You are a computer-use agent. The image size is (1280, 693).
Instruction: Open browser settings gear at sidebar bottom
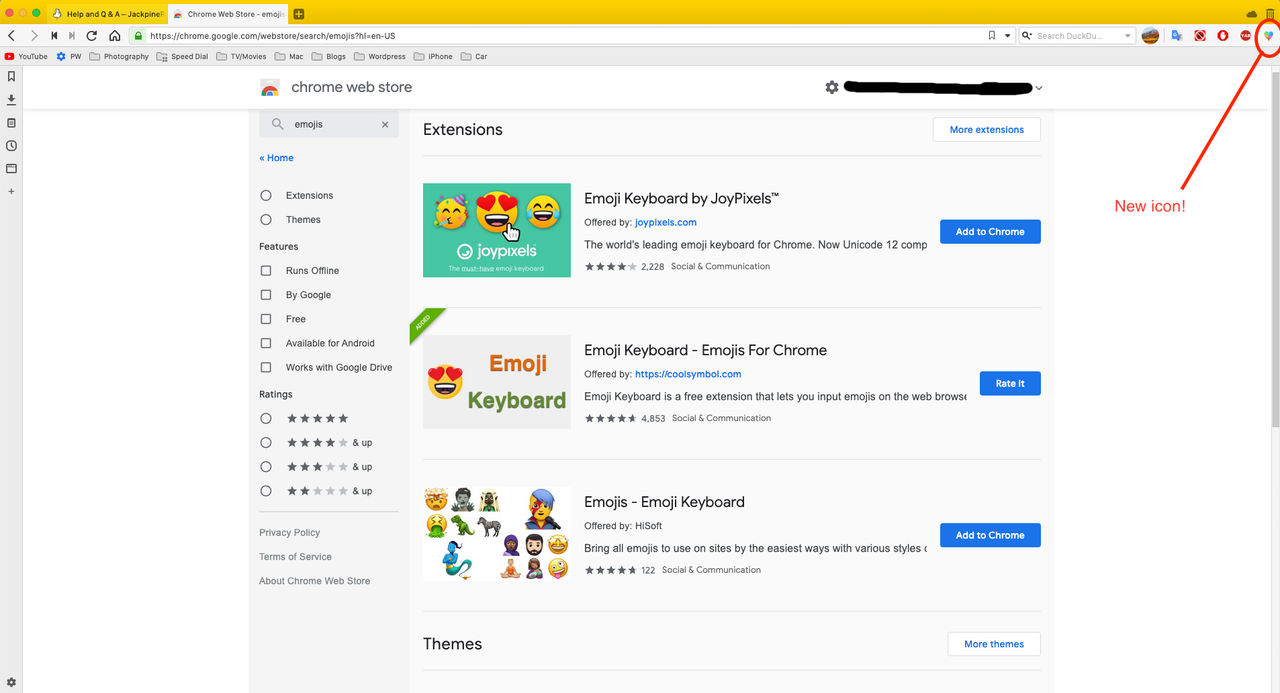coord(11,682)
